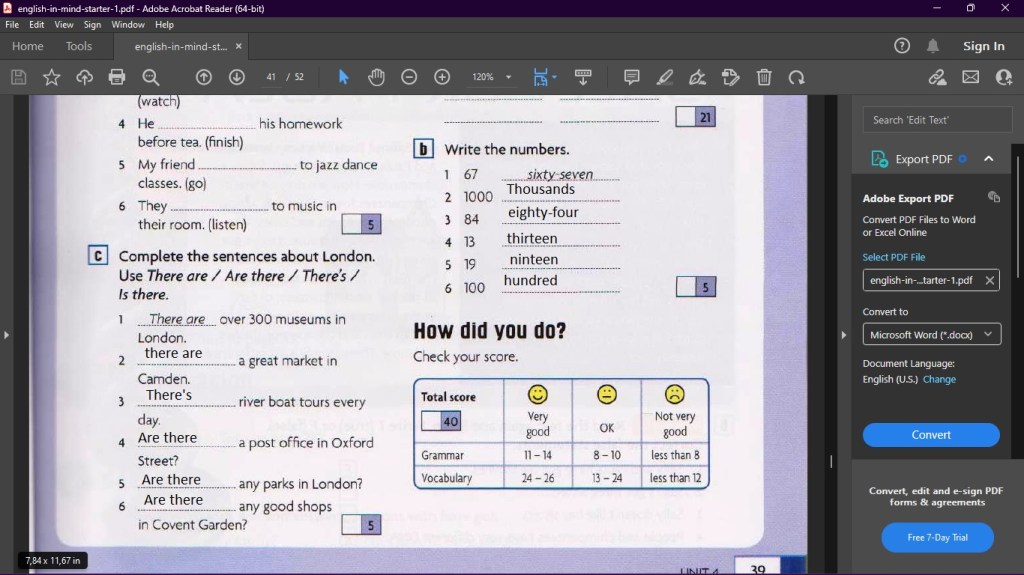
Task: Open the Microsoft Word format dropdown
Action: pos(931,335)
